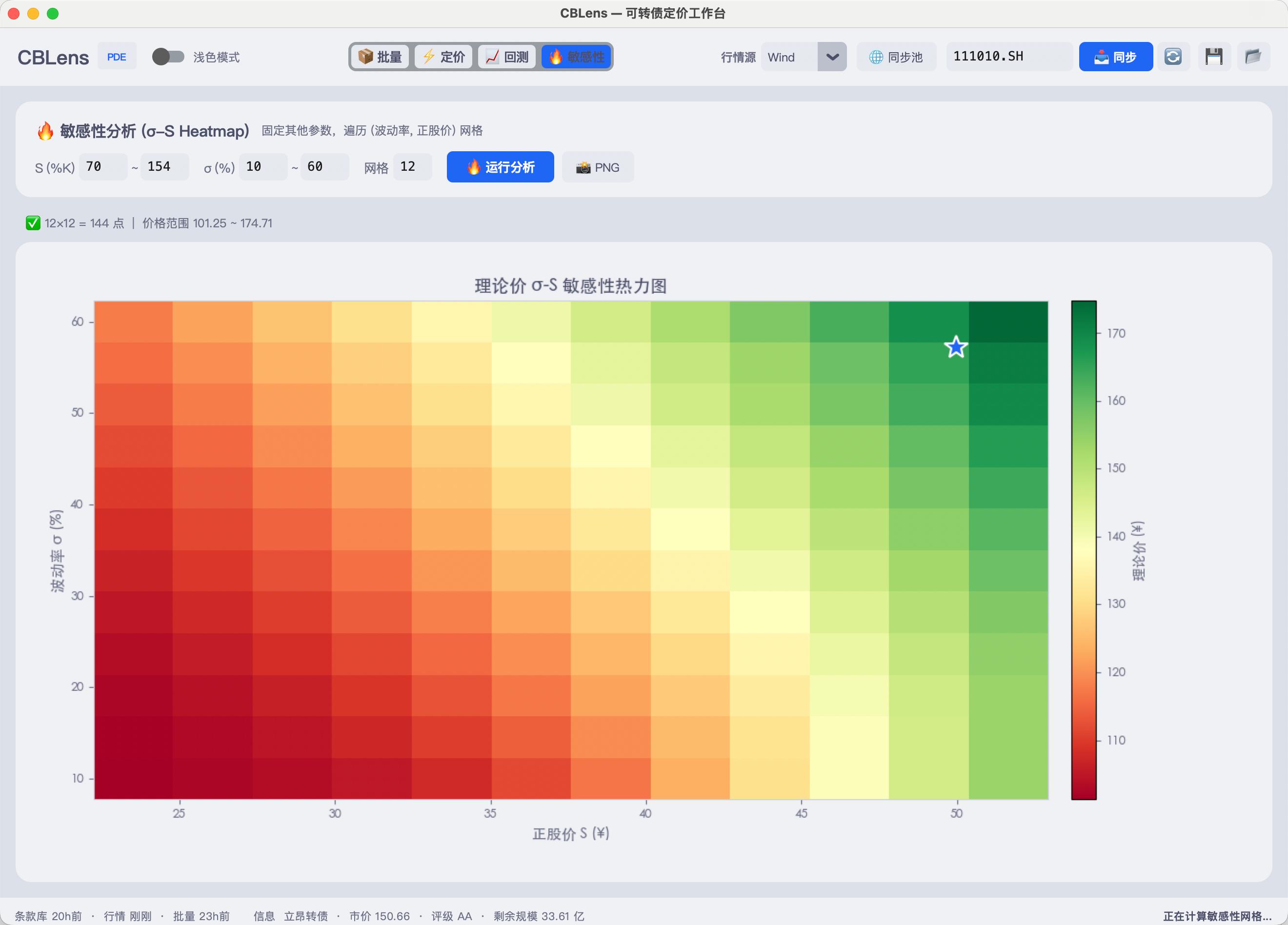Screen dimensions: 1288x925
Task: Click the floppy disk save icon
Action: [1214, 57]
